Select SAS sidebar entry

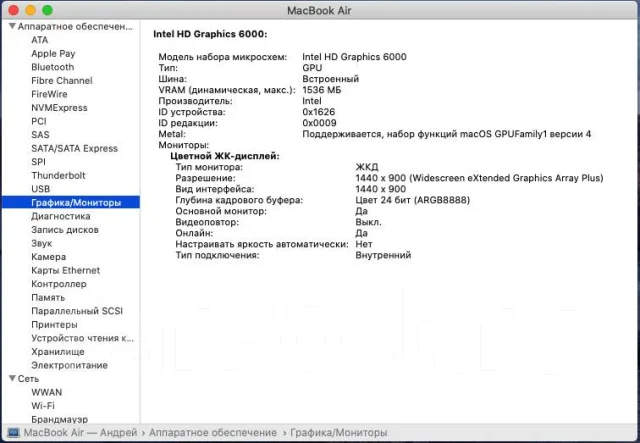point(40,135)
